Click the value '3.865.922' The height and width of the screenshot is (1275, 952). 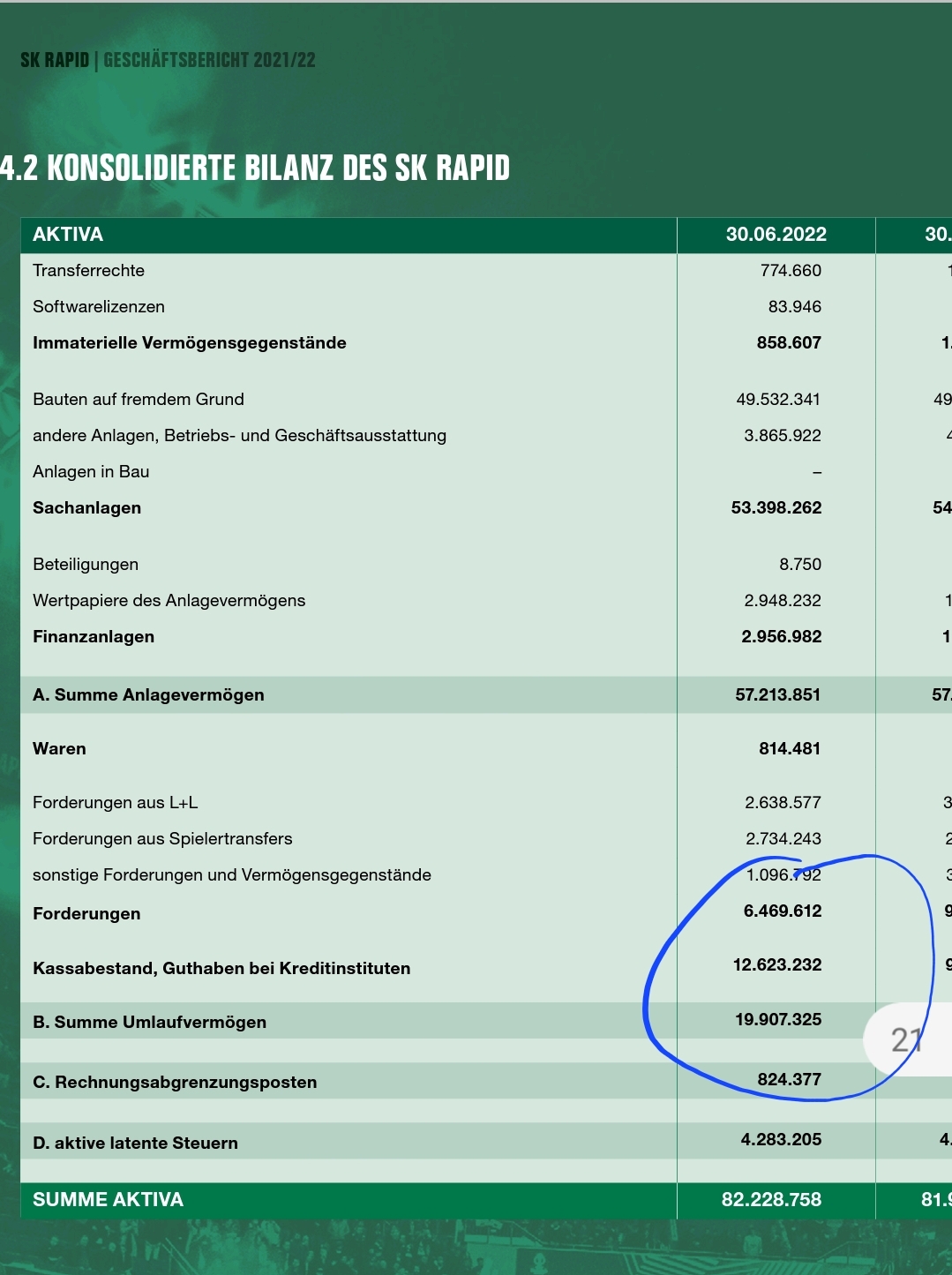[x=783, y=436]
